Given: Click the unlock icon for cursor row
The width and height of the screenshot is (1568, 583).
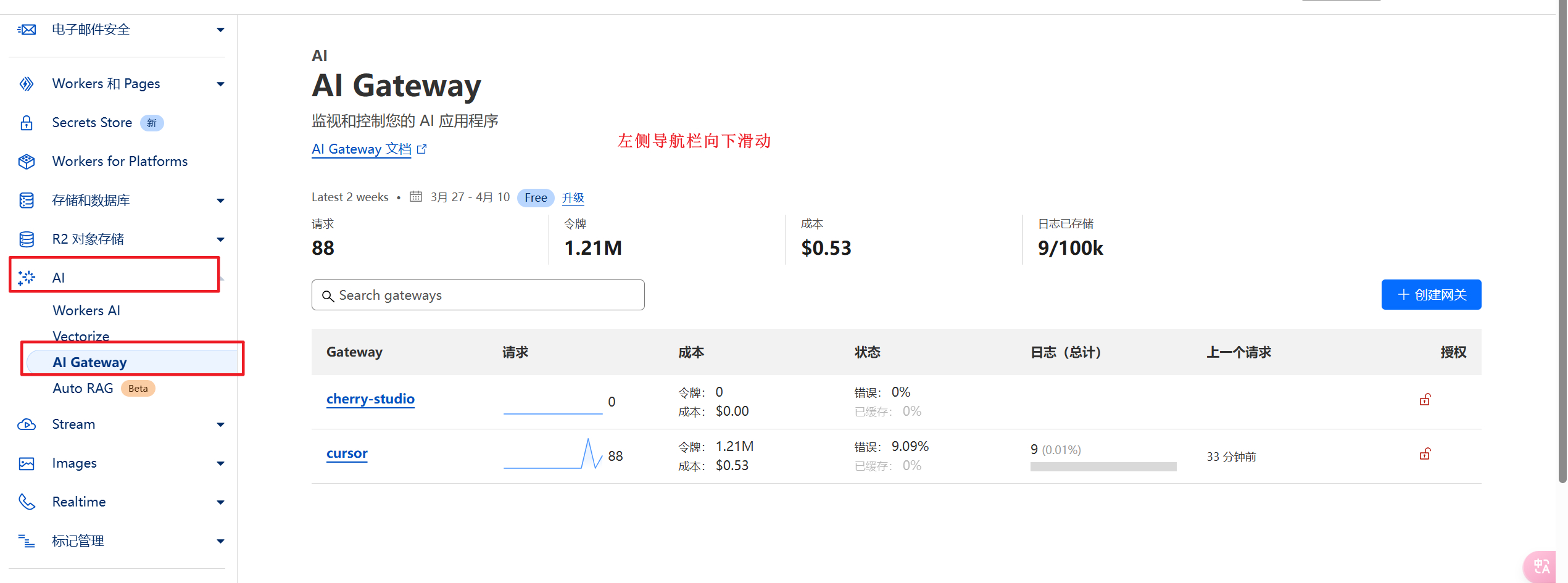Looking at the screenshot, I should point(1425,454).
